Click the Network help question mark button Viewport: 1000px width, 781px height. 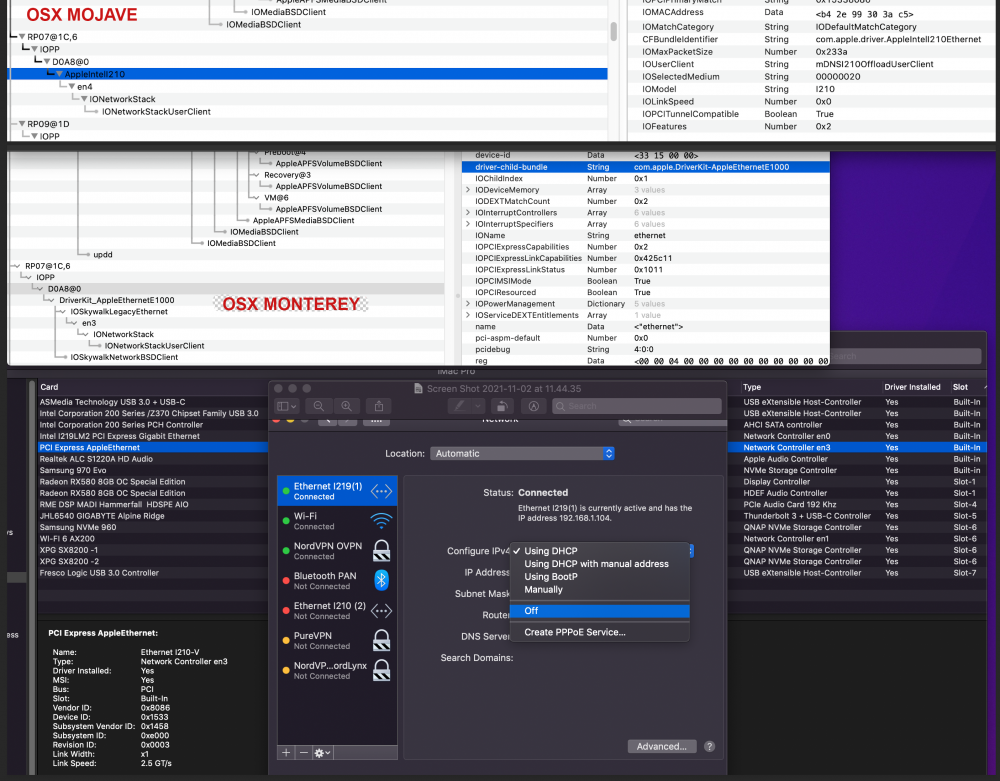[709, 747]
